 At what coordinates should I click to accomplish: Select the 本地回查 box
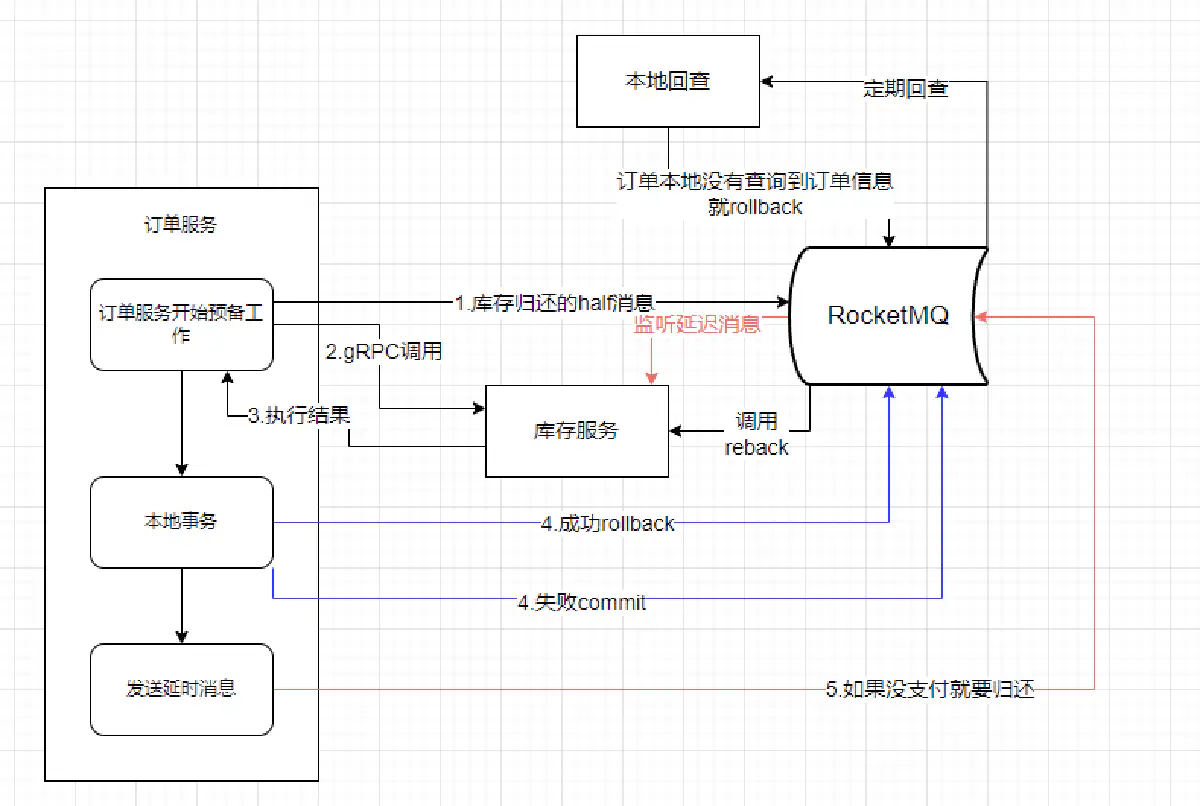667,82
